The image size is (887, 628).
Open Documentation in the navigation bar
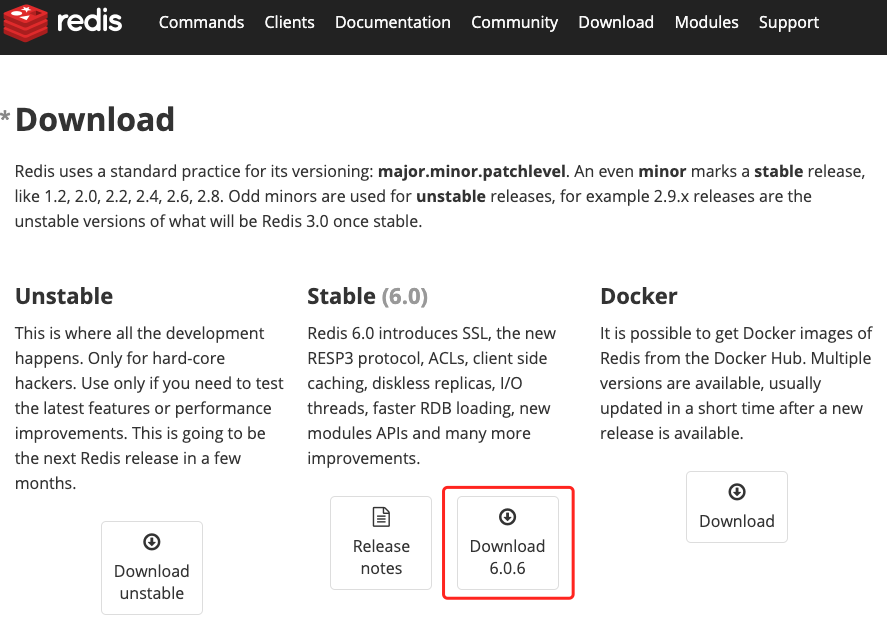point(393,22)
